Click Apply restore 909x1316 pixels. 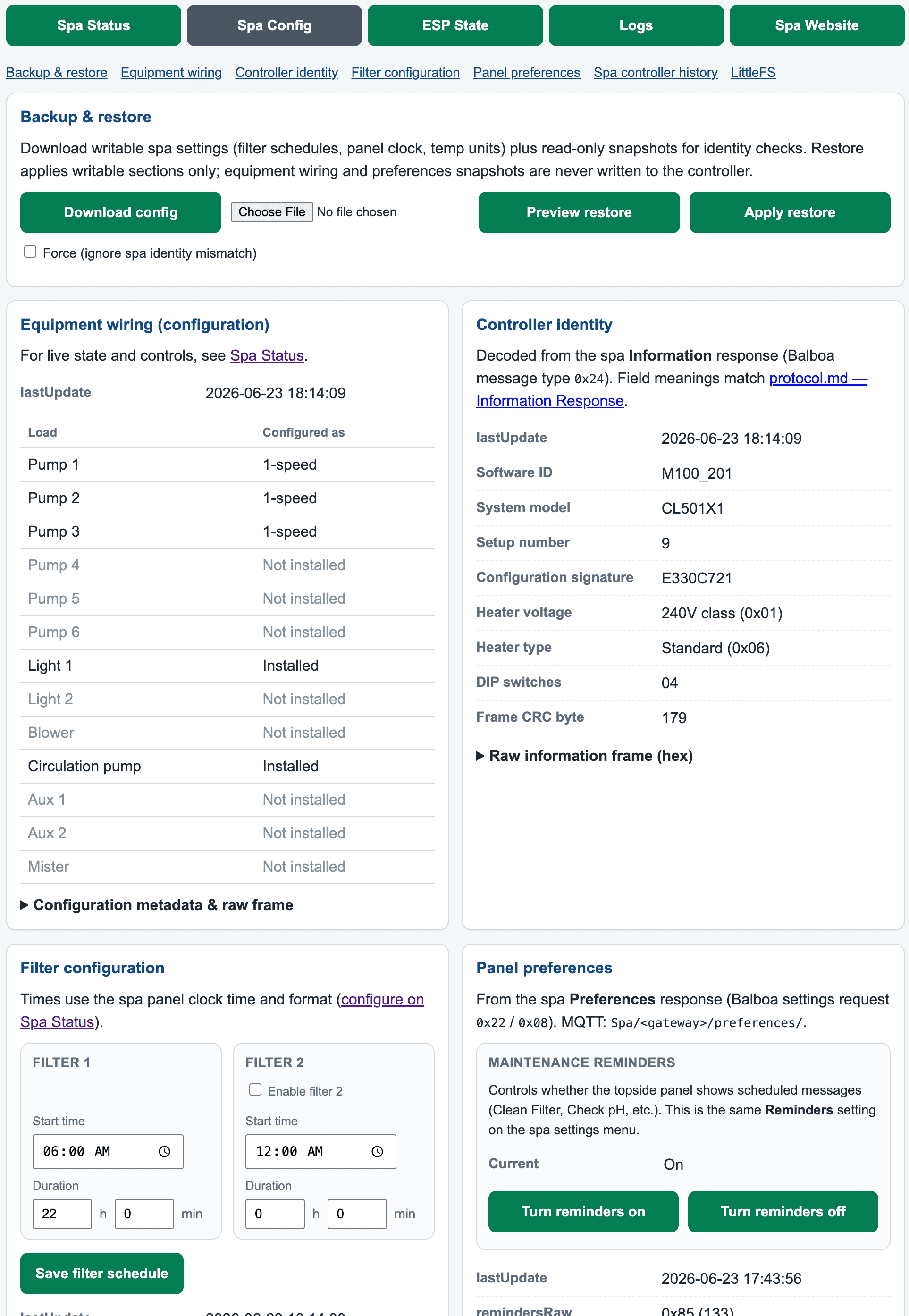point(790,212)
